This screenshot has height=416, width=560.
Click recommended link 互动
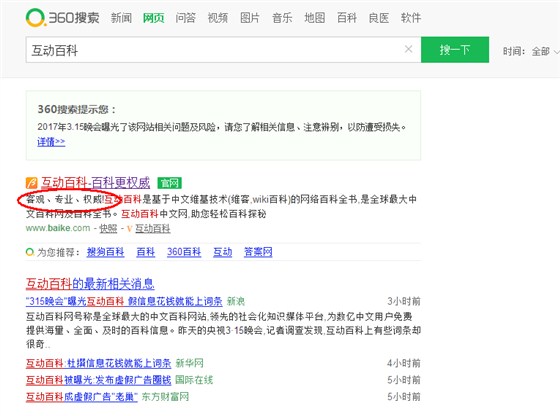[222, 252]
